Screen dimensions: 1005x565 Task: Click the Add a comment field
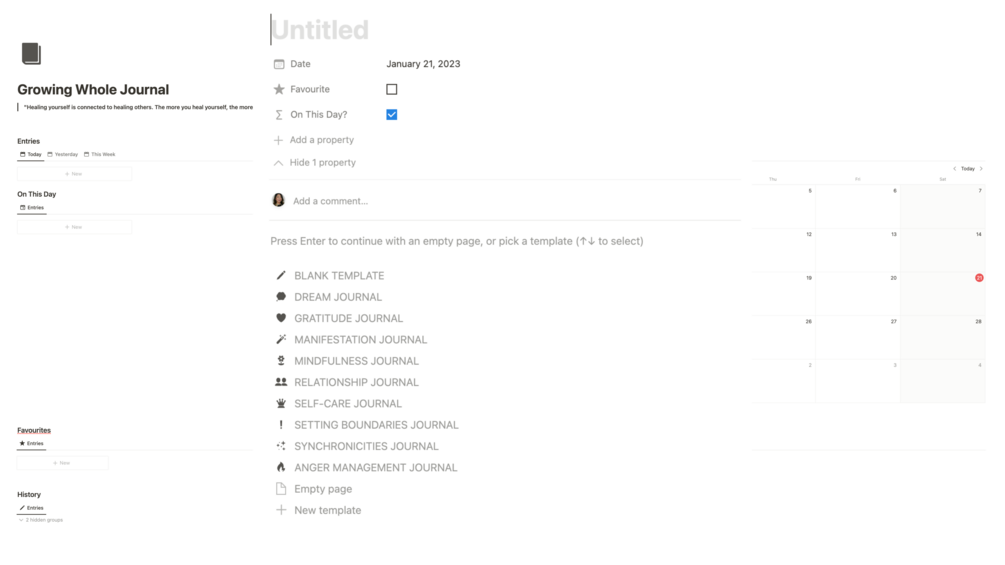click(x=331, y=201)
